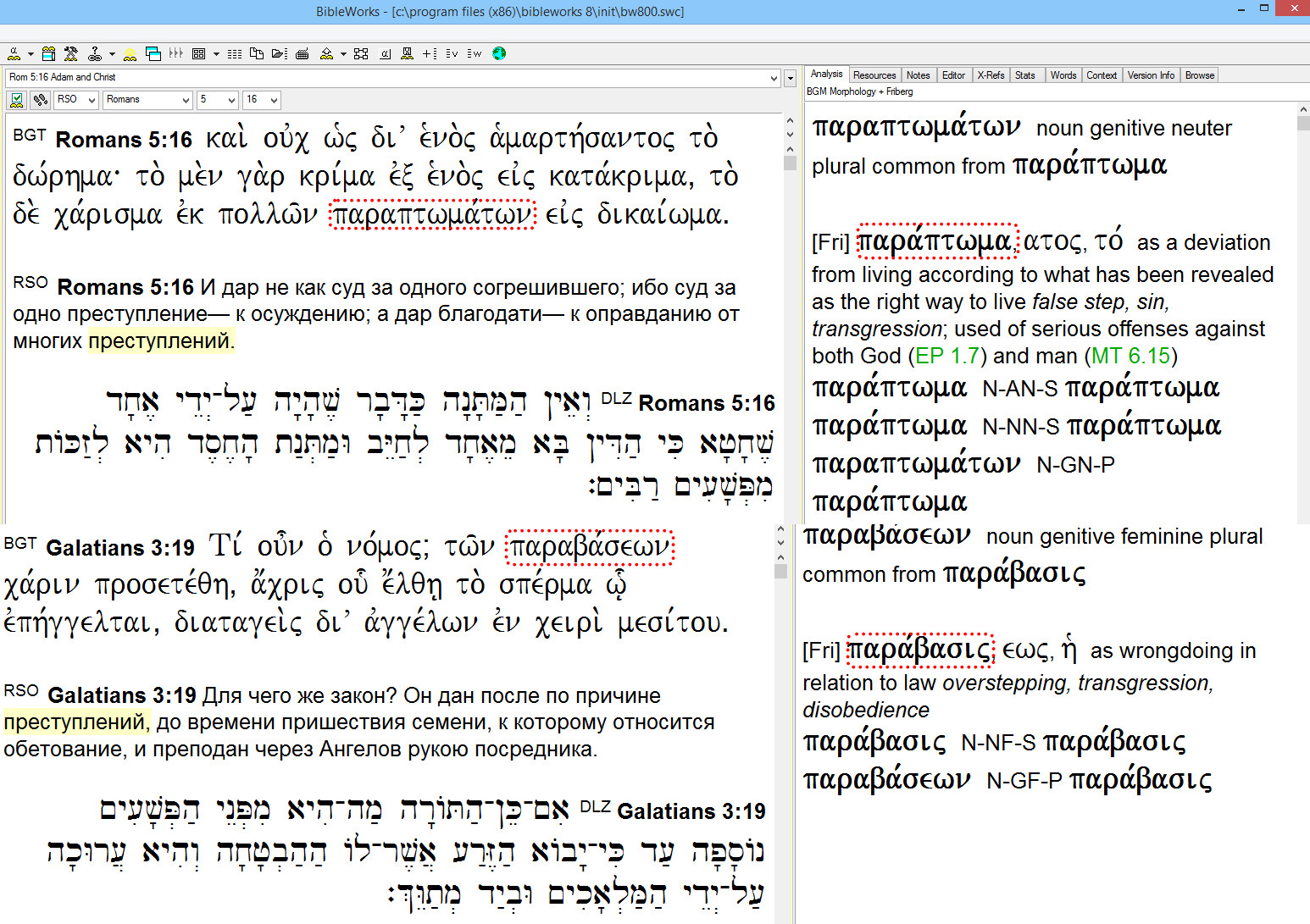Click the alpha search-version toolbar icon
The width and height of the screenshot is (1310, 924).
[x=14, y=53]
